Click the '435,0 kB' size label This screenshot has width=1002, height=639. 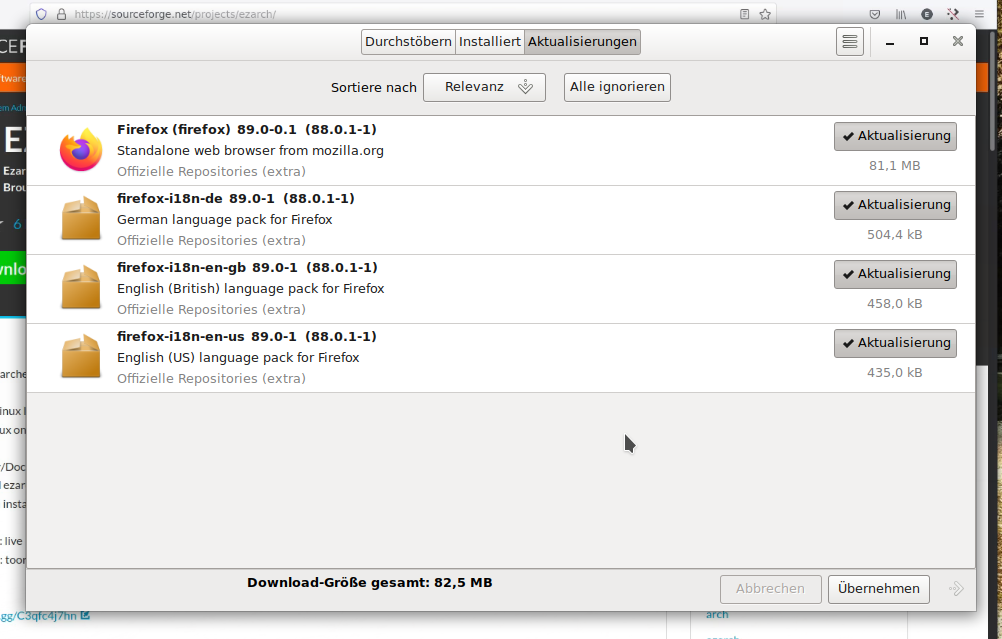(x=895, y=373)
